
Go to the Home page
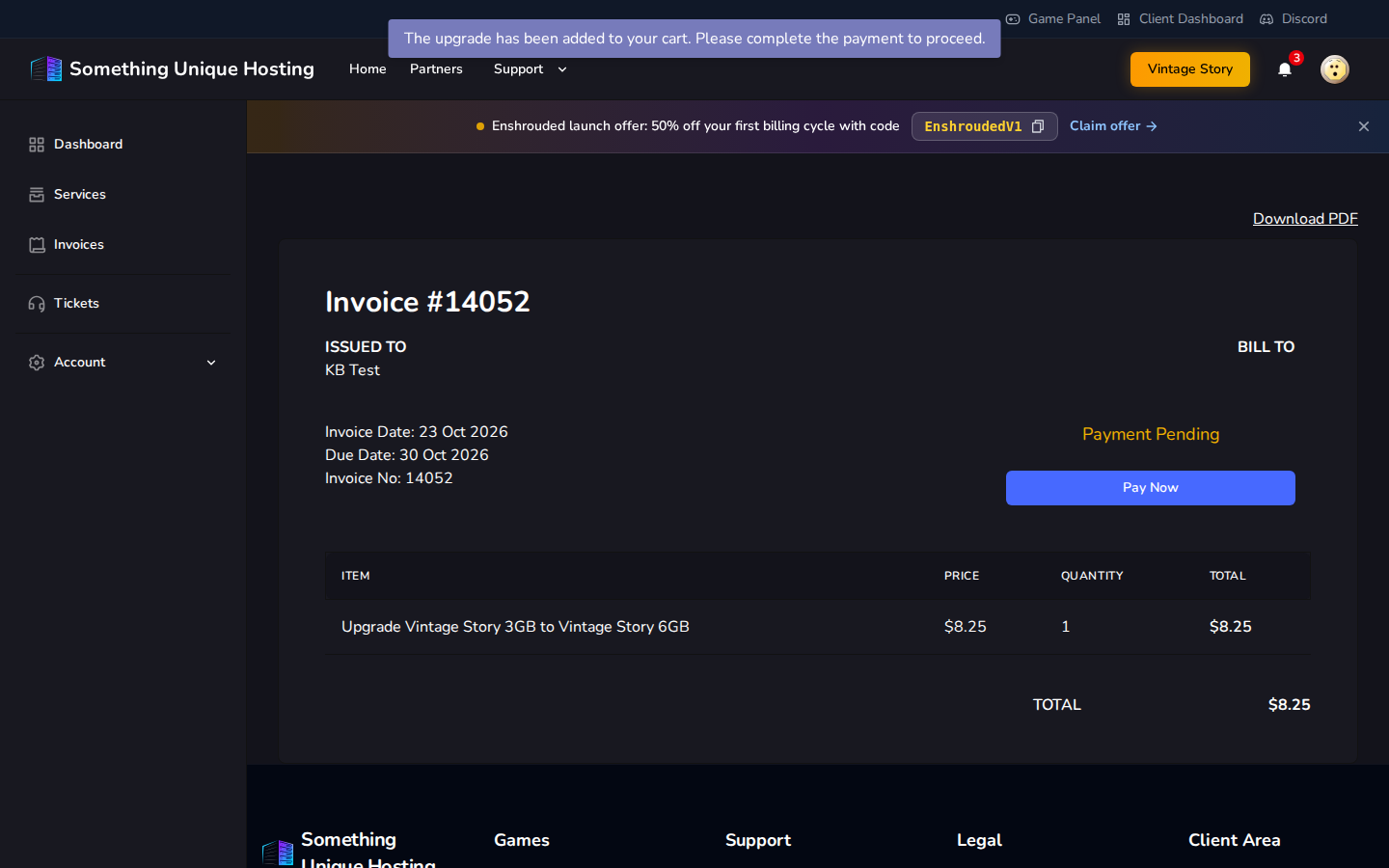pos(368,69)
